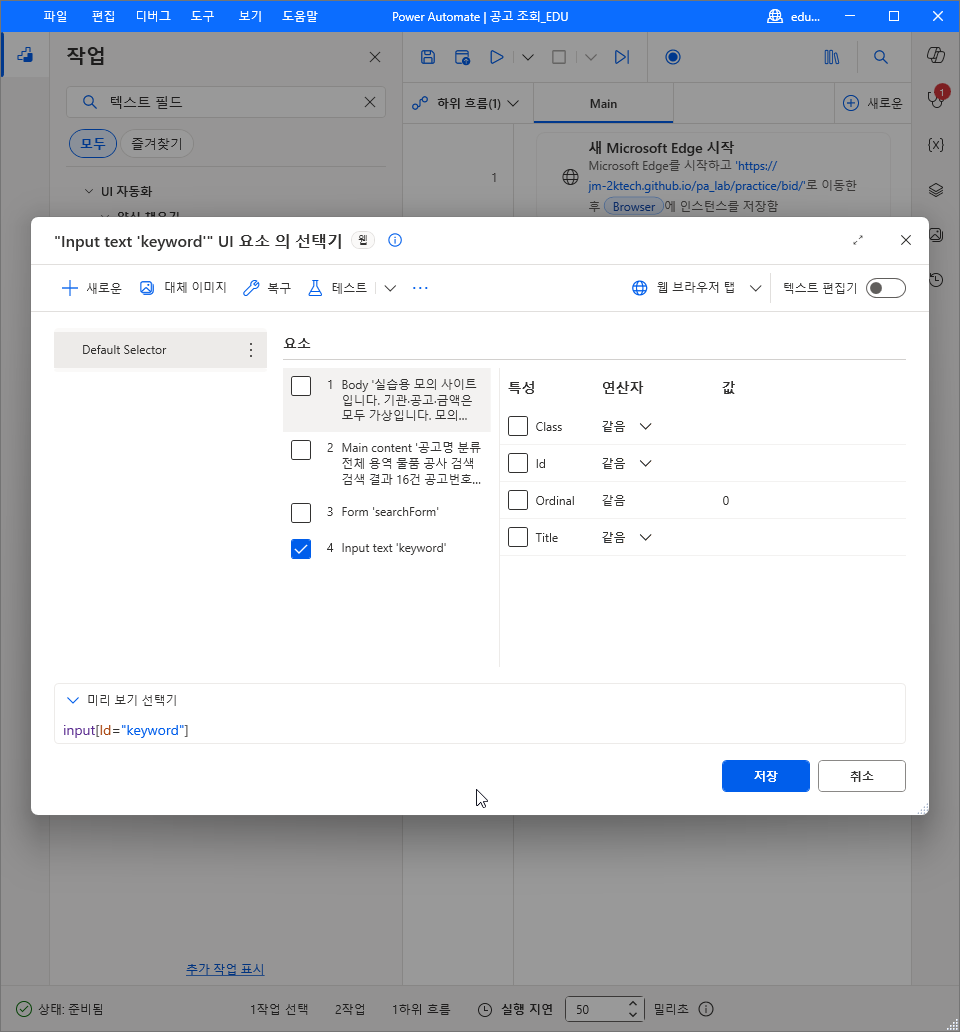
Task: Click the flow search magnifier icon
Action: tap(880, 57)
